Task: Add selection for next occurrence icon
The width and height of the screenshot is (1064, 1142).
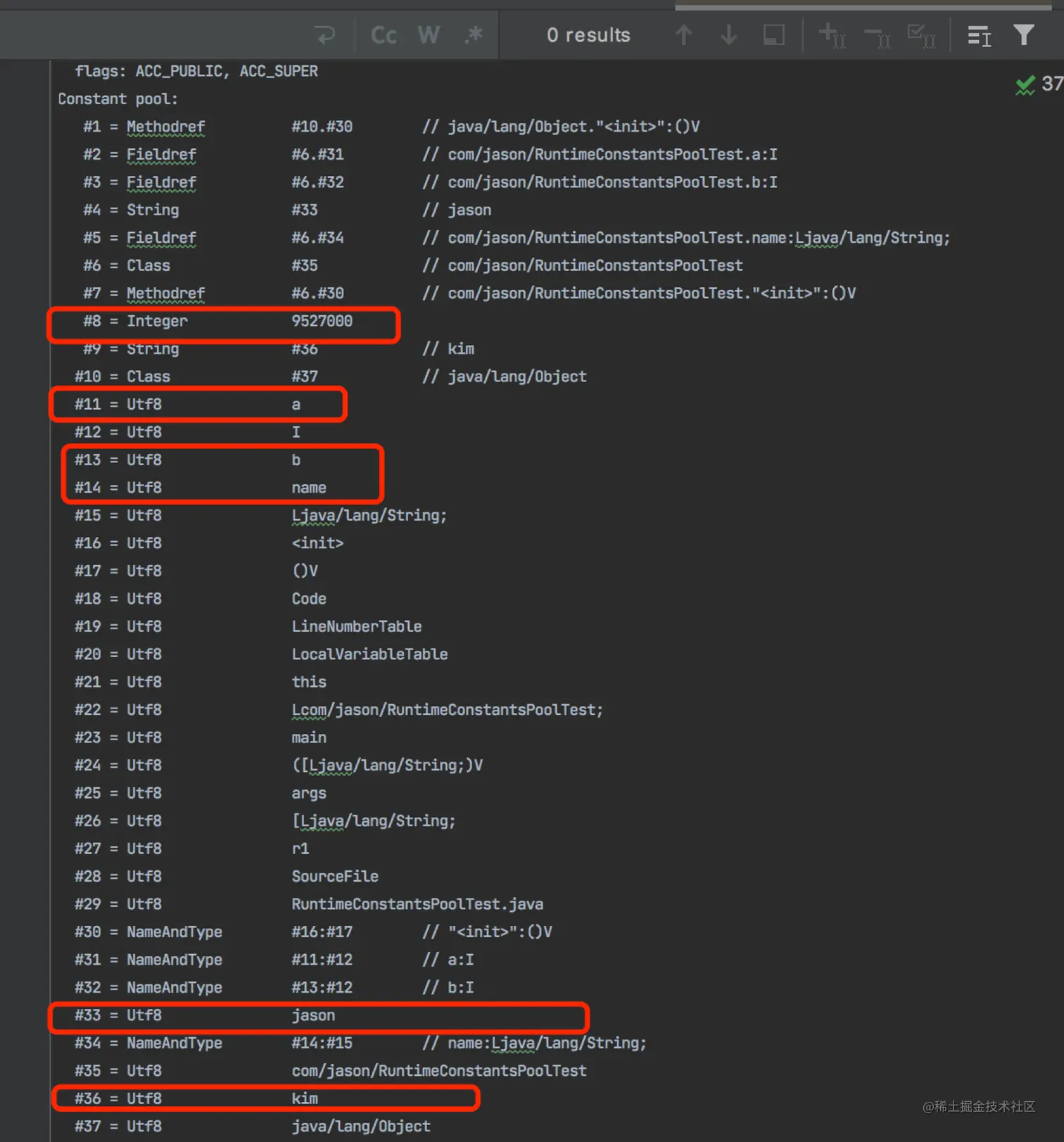Action: click(x=832, y=34)
